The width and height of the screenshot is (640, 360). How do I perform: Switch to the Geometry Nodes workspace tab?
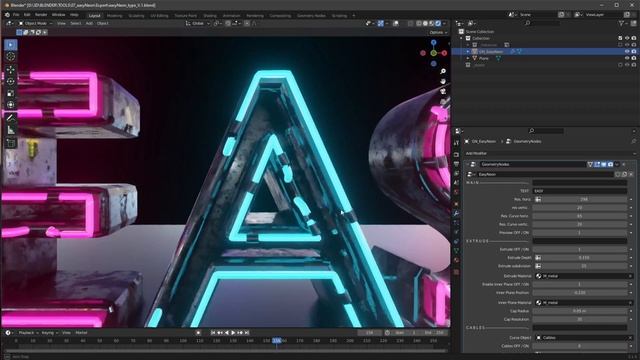[311, 16]
